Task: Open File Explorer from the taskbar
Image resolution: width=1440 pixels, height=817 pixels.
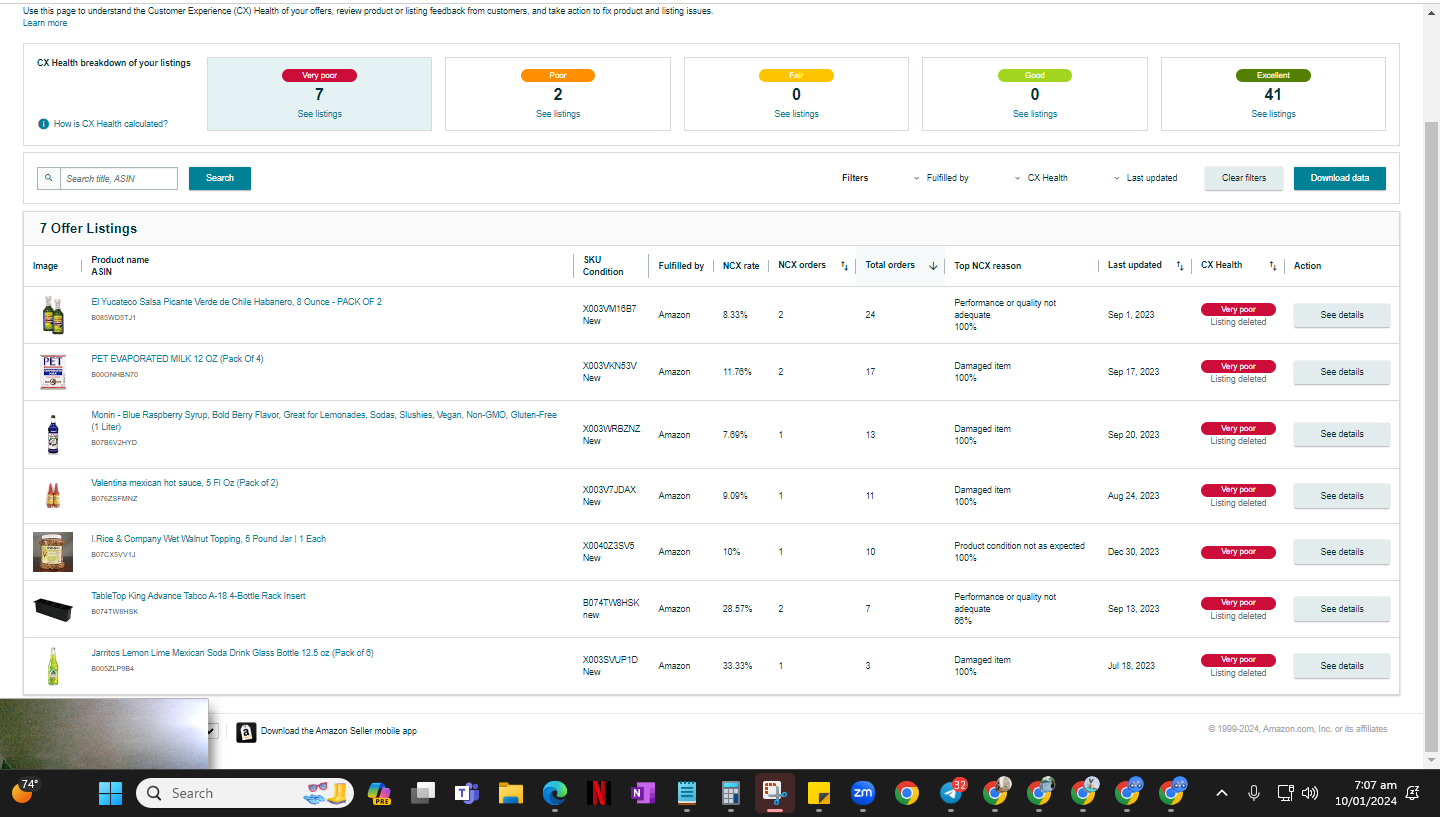Action: pos(511,793)
